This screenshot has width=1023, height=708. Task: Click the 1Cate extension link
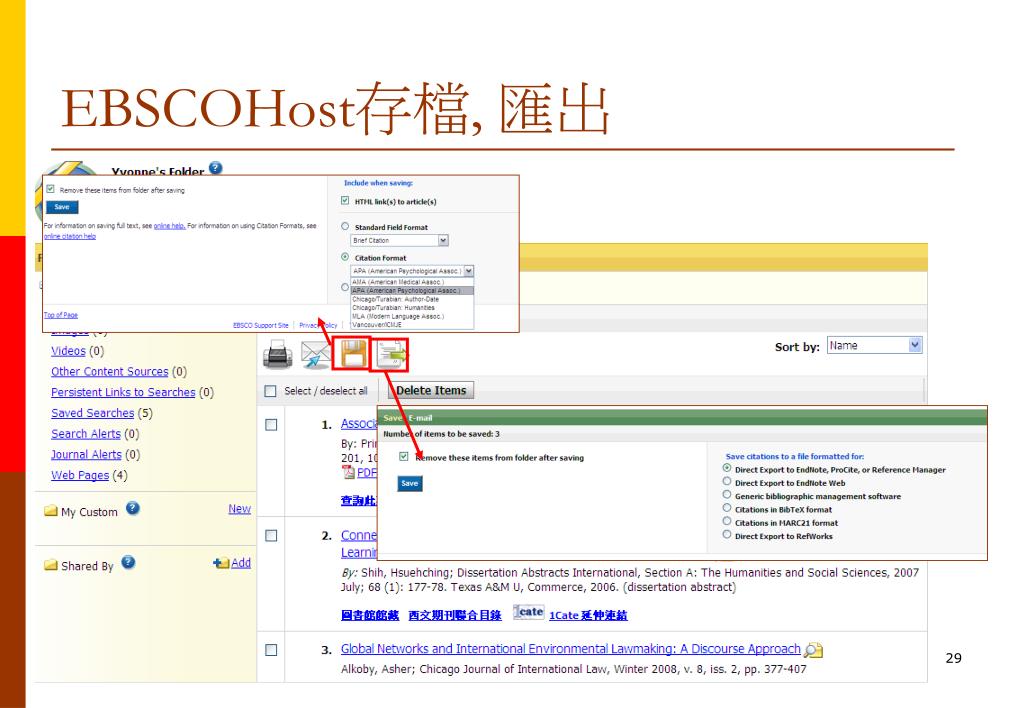pos(588,615)
